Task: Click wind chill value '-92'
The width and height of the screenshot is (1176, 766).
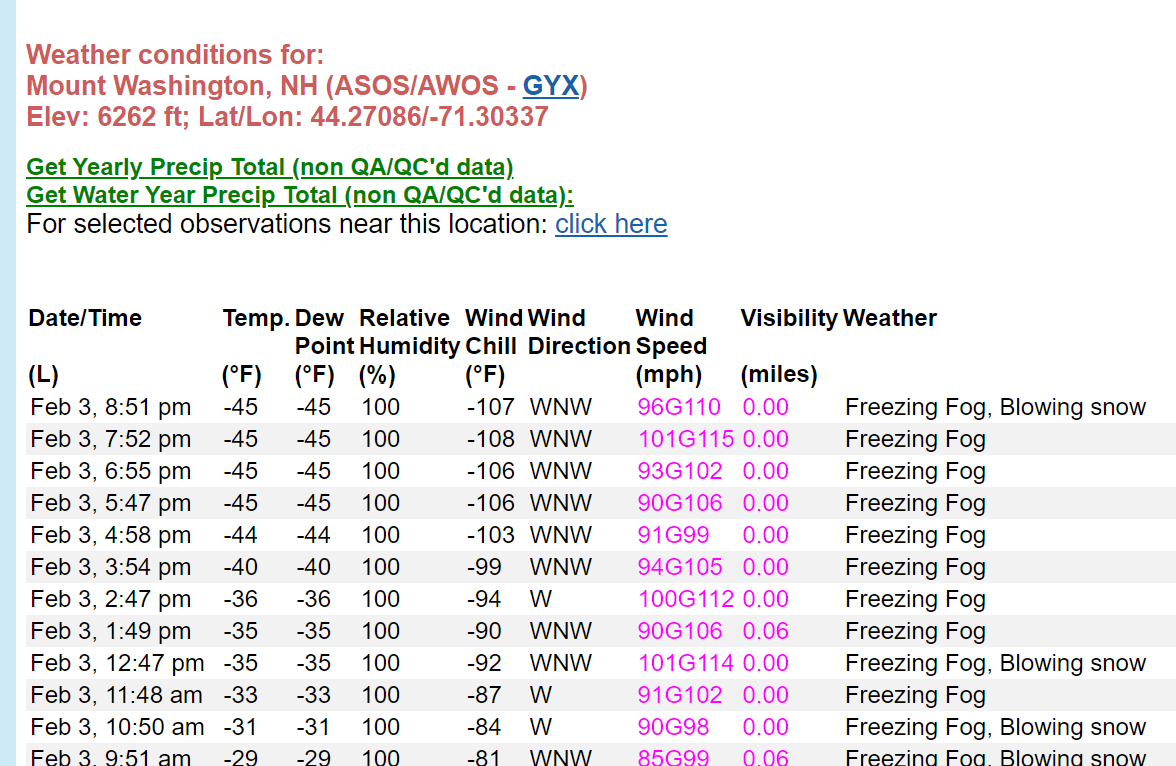Action: (484, 663)
